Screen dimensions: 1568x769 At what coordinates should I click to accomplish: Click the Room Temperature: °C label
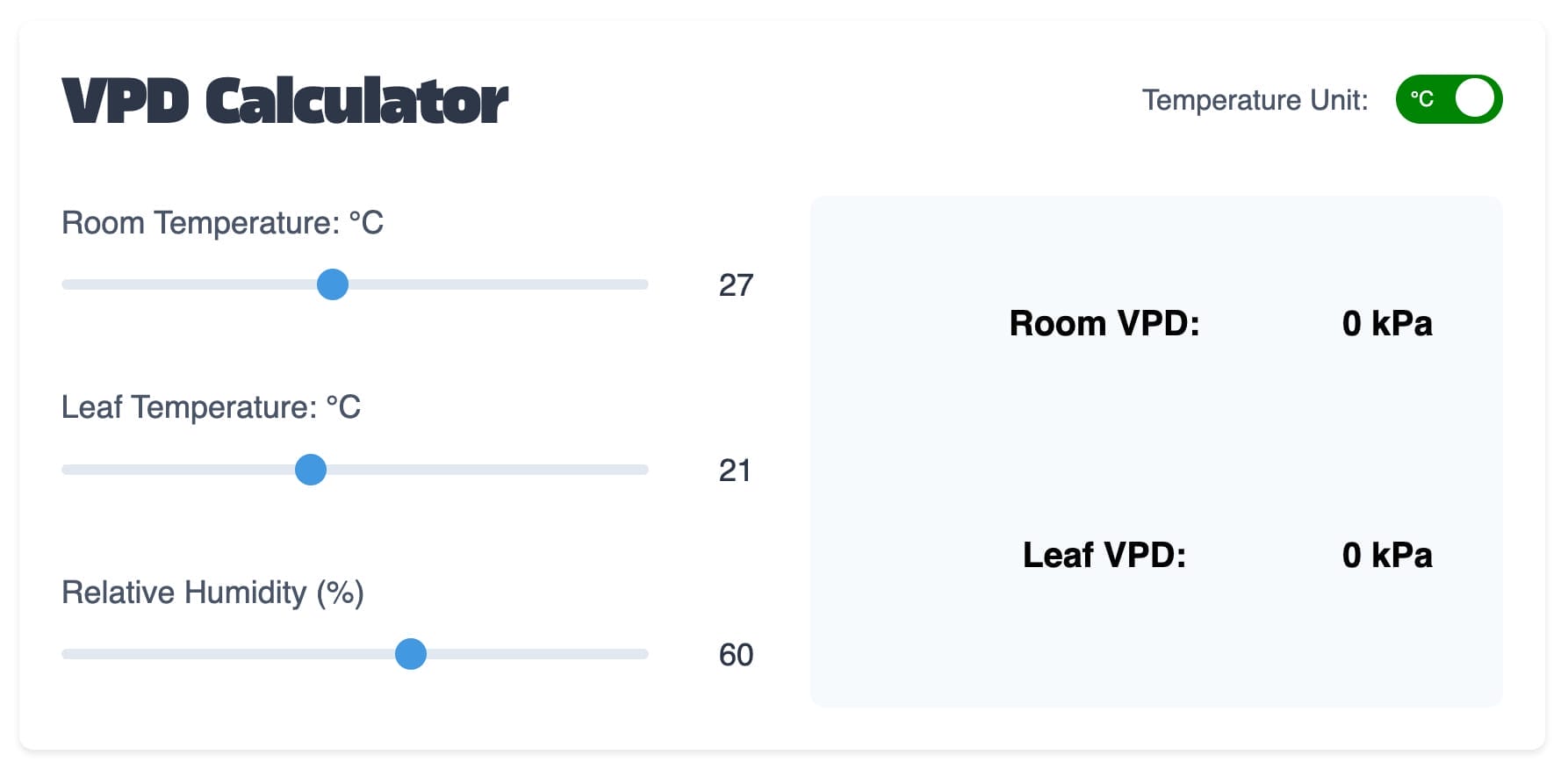[x=222, y=224]
